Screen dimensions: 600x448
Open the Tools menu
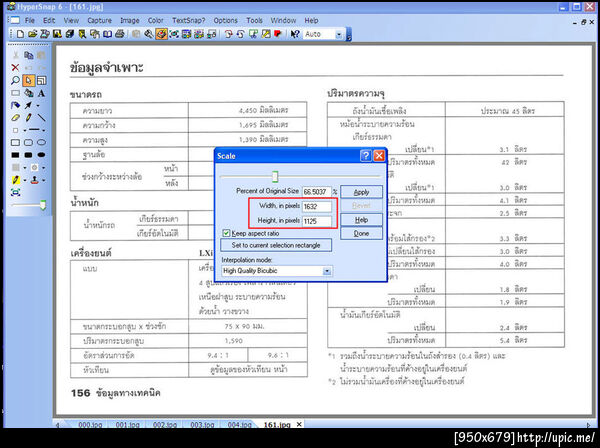click(x=254, y=21)
